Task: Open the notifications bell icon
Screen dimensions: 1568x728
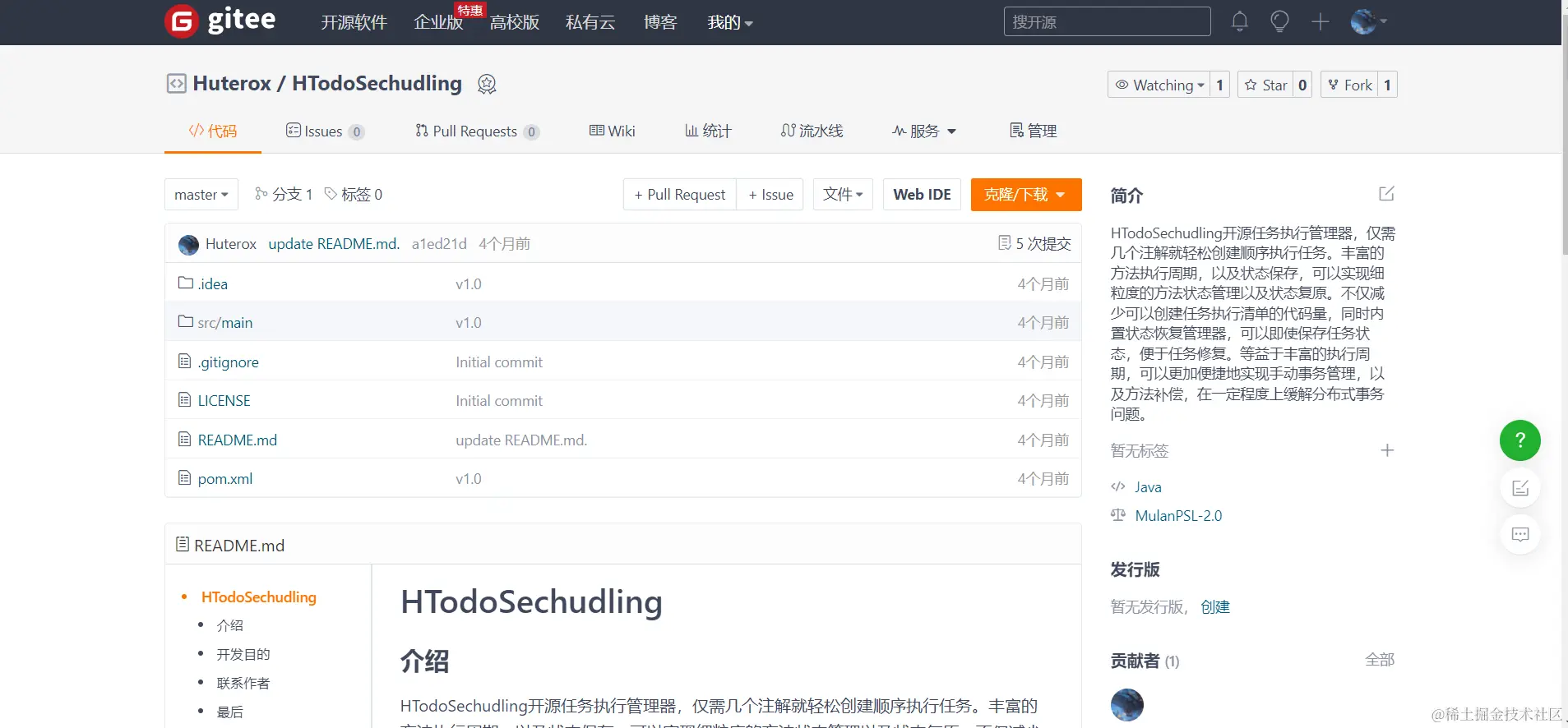Action: [1240, 21]
